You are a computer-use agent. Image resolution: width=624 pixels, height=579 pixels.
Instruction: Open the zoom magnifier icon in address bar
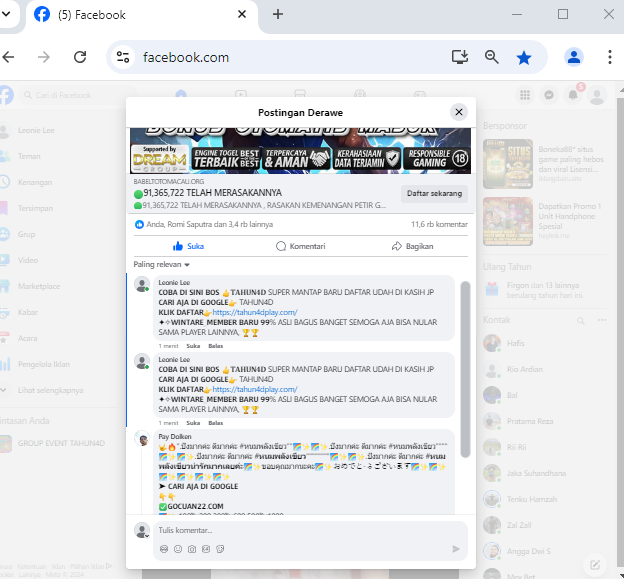coord(491,57)
